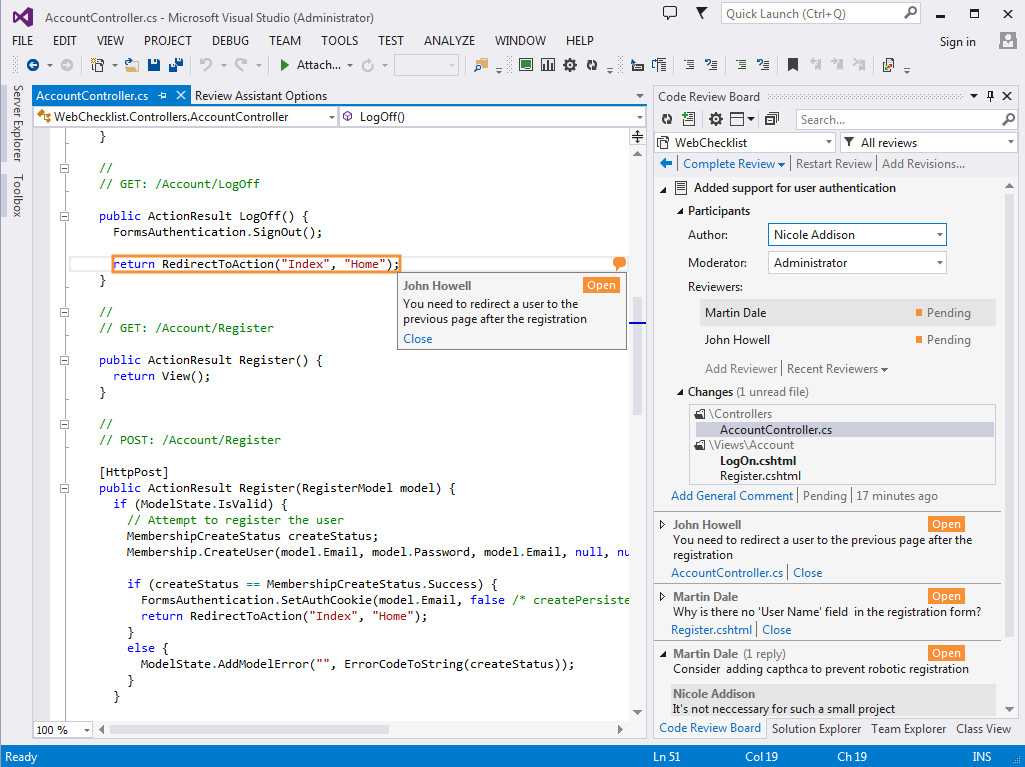
Task: Pin the Code Review Board panel
Action: click(990, 96)
